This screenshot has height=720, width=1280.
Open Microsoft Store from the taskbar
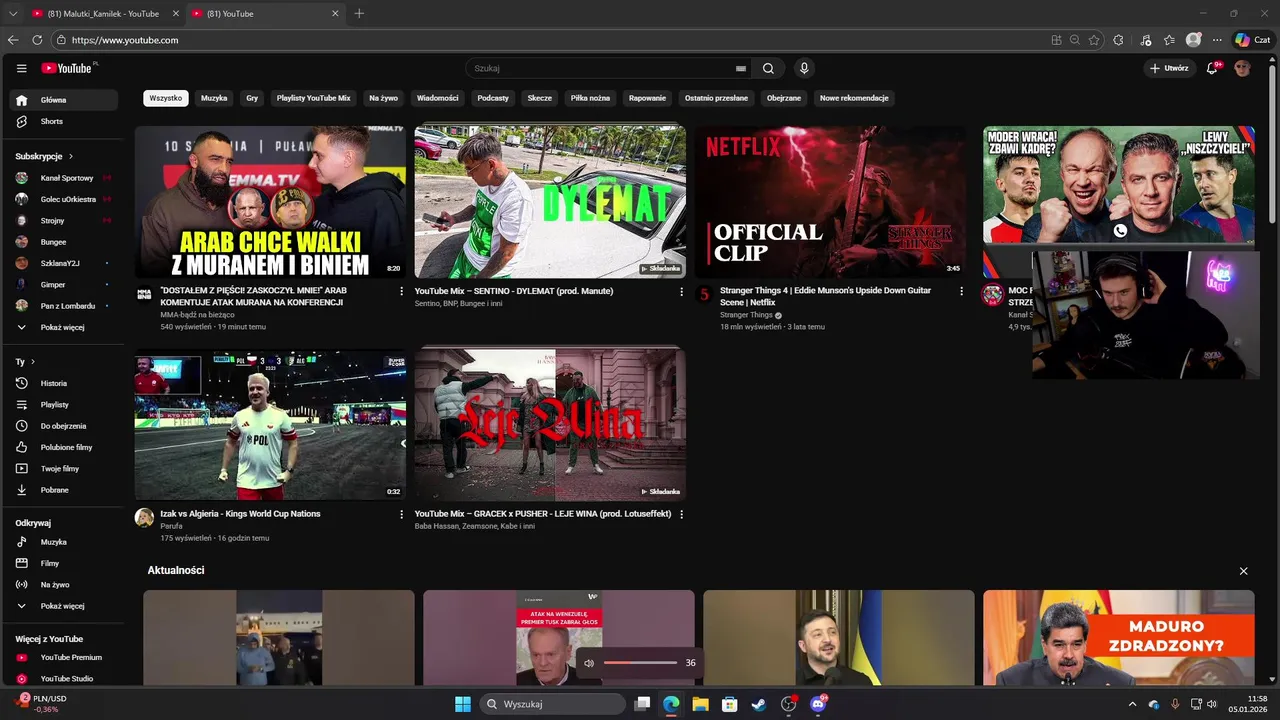coord(730,704)
